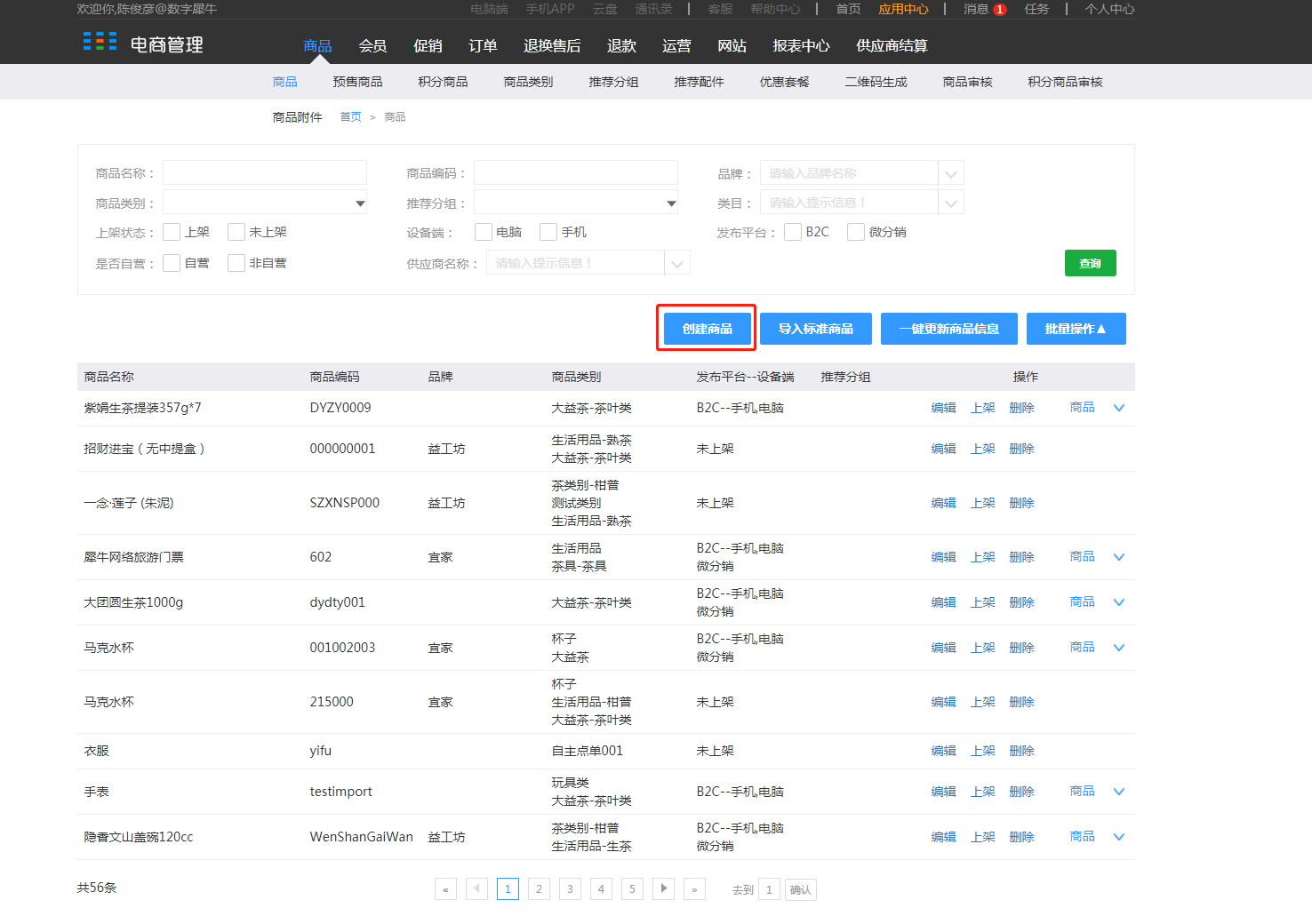The height and width of the screenshot is (924, 1312).
Task: Open the 类目 dropdown arrow
Action: [951, 203]
